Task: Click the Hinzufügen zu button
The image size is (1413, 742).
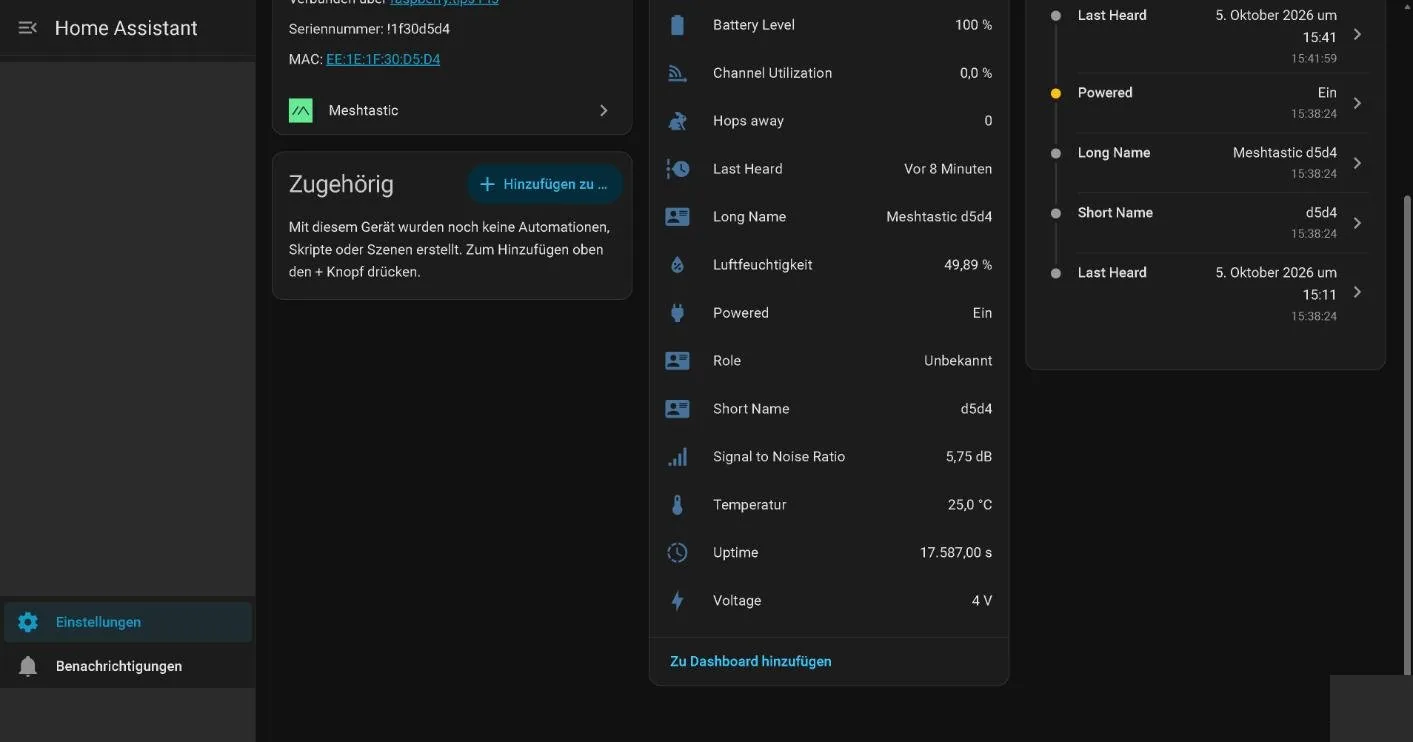Action: click(544, 184)
